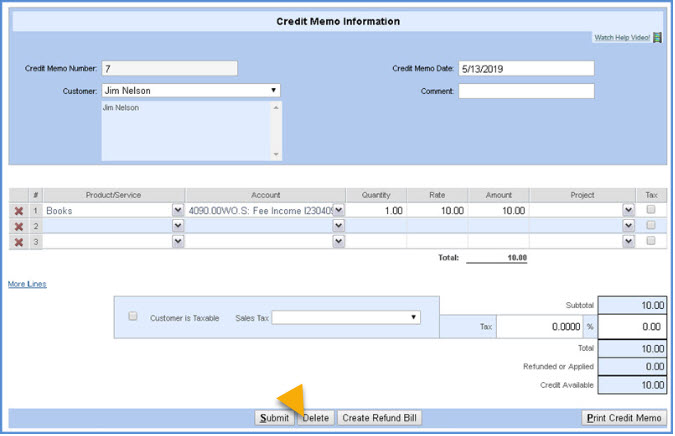Tick the Tax checkbox on line 1
The width and height of the screenshot is (675, 436).
651,209
